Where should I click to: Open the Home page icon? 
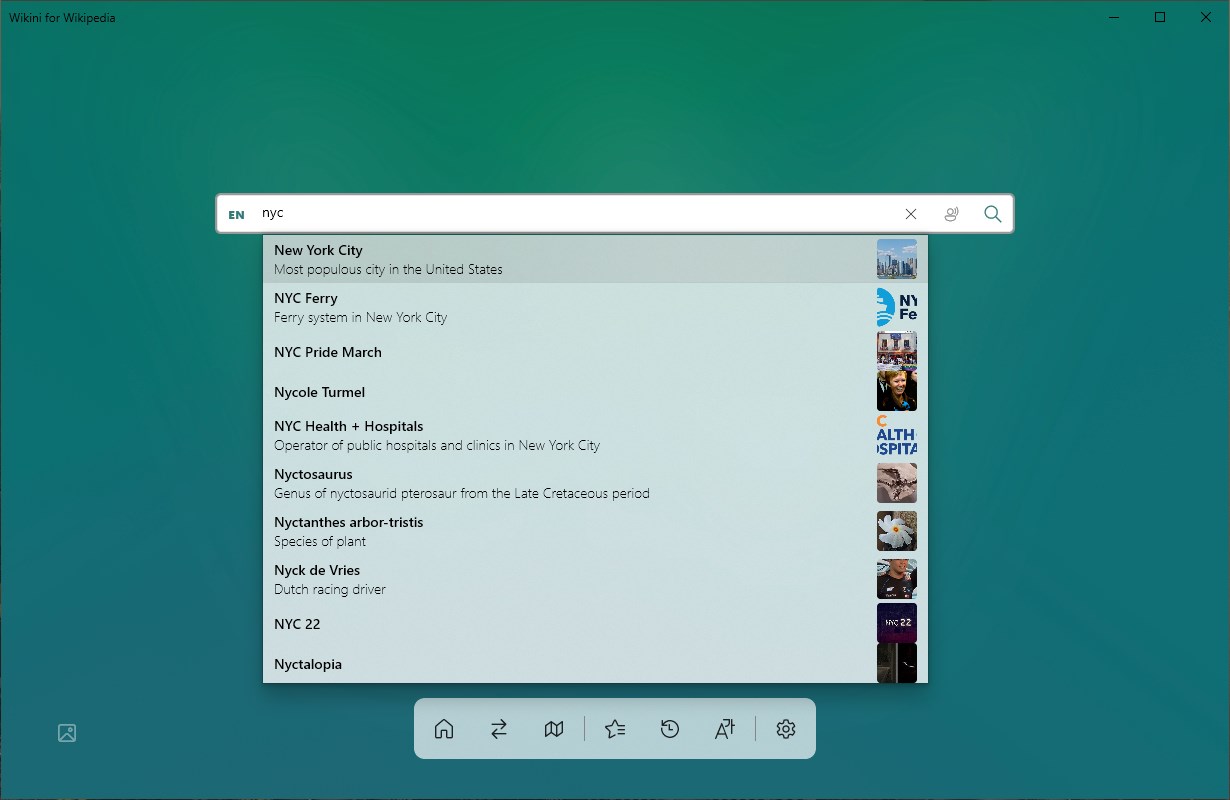(x=444, y=729)
